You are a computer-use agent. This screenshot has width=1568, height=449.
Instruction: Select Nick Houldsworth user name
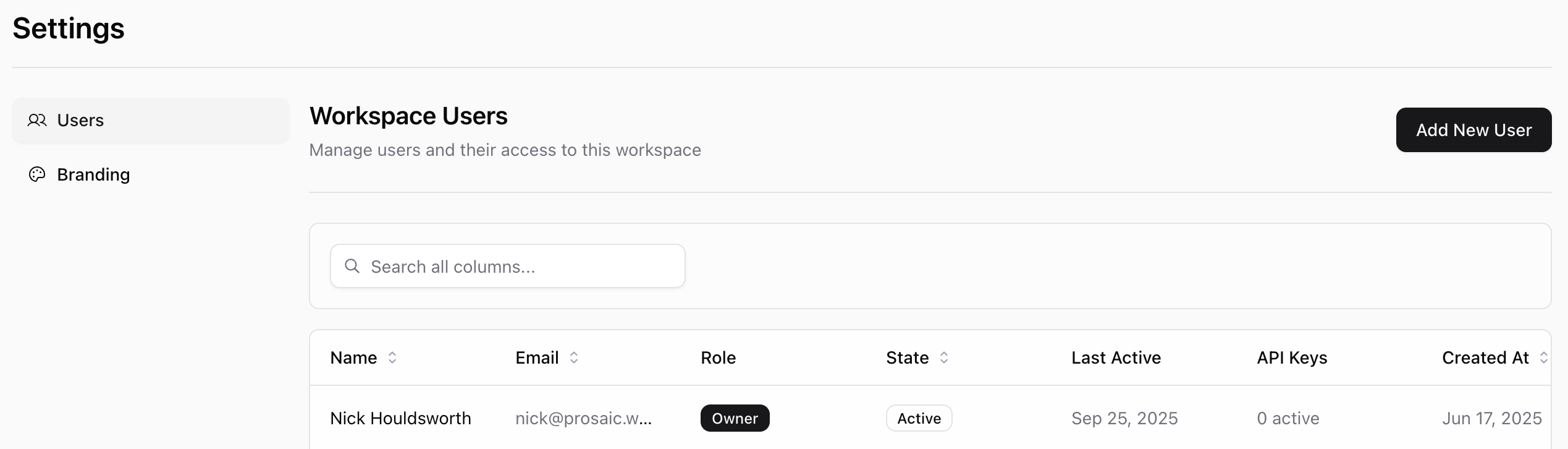(x=400, y=418)
